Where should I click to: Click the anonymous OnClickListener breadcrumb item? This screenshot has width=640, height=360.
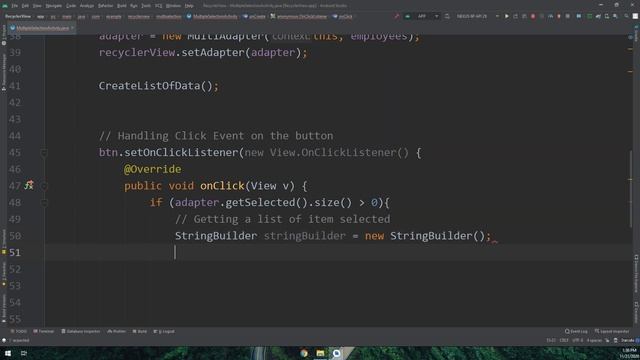(x=299, y=17)
